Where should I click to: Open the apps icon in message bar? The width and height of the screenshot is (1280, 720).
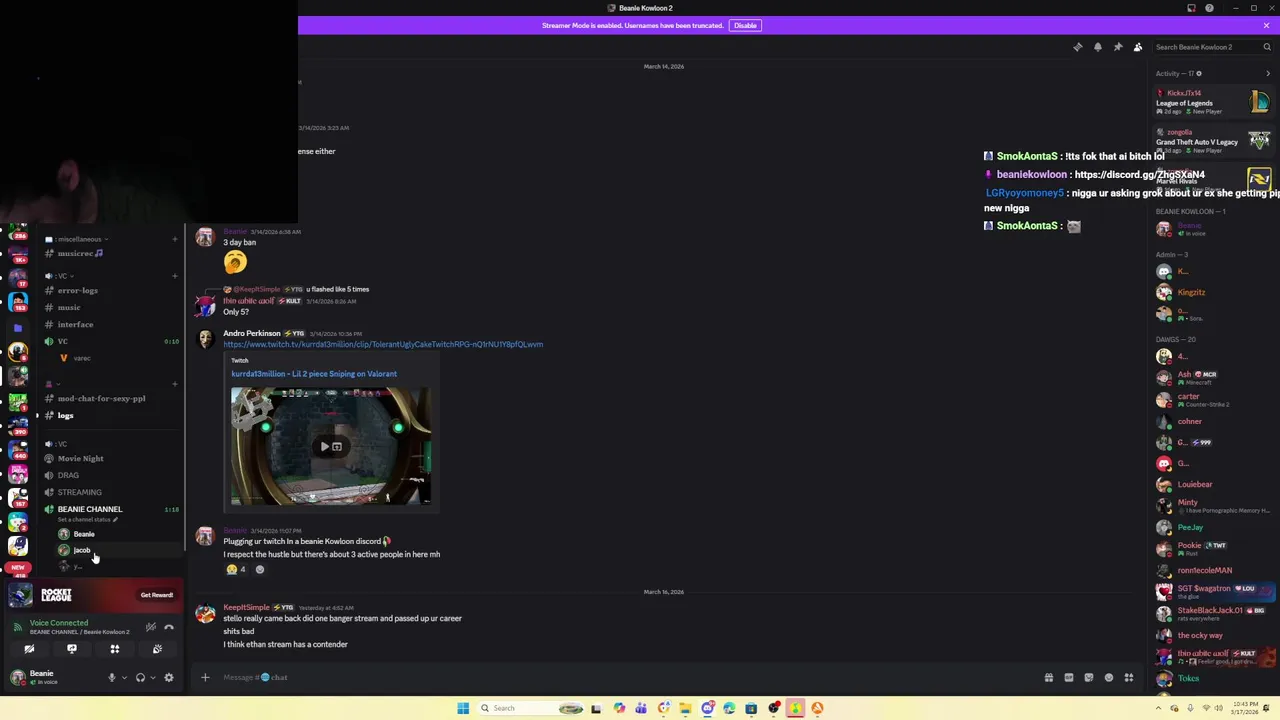coord(1128,677)
